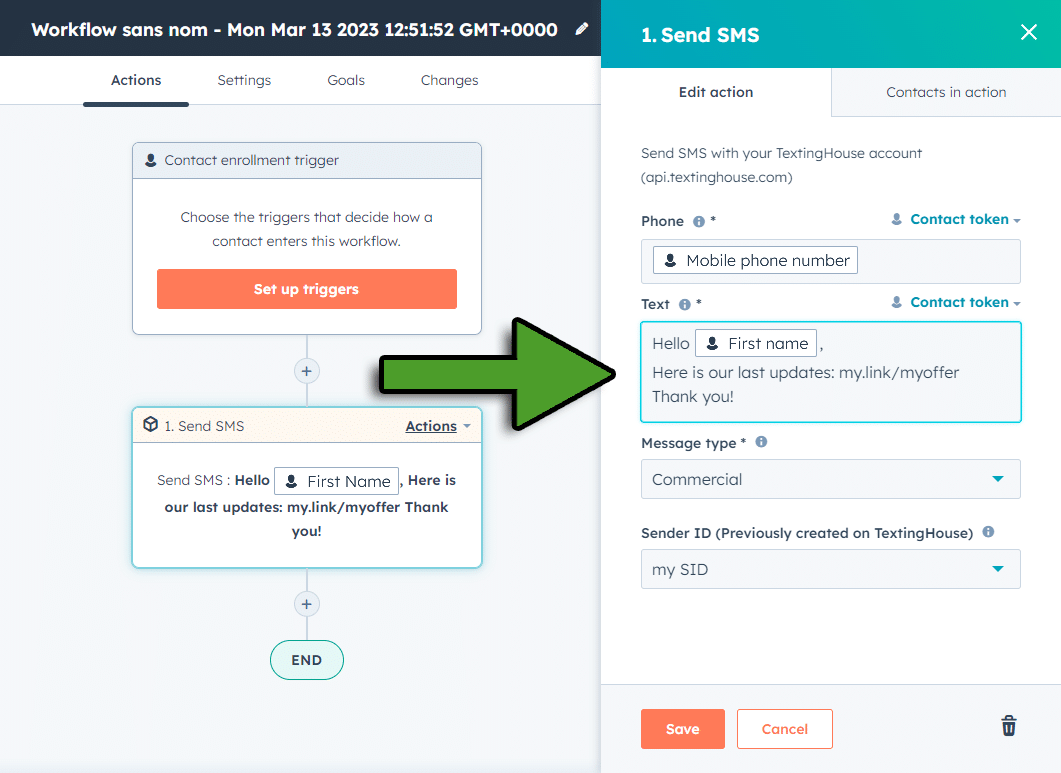Expand the Sender ID my SID dropdown
The height and width of the screenshot is (773, 1061).
pyautogui.click(x=830, y=569)
